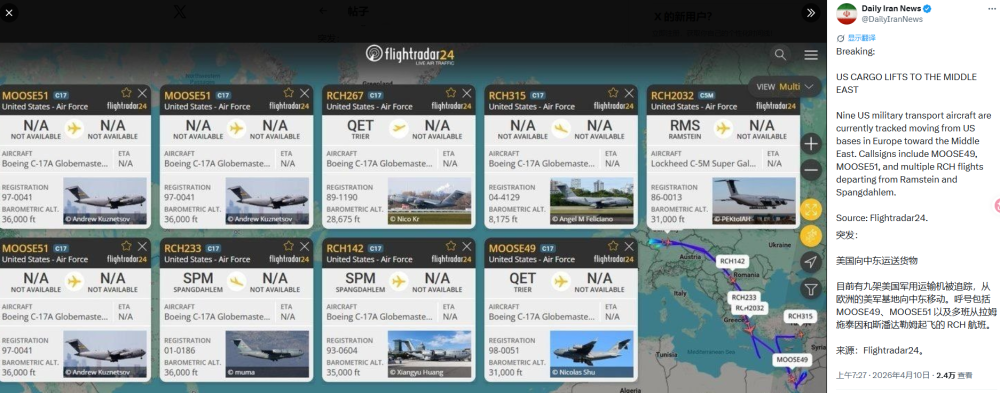This screenshot has height=393, width=1000.
Task: Click Lockheed C-5M Super Galaxy aircraft text
Action: [x=702, y=164]
